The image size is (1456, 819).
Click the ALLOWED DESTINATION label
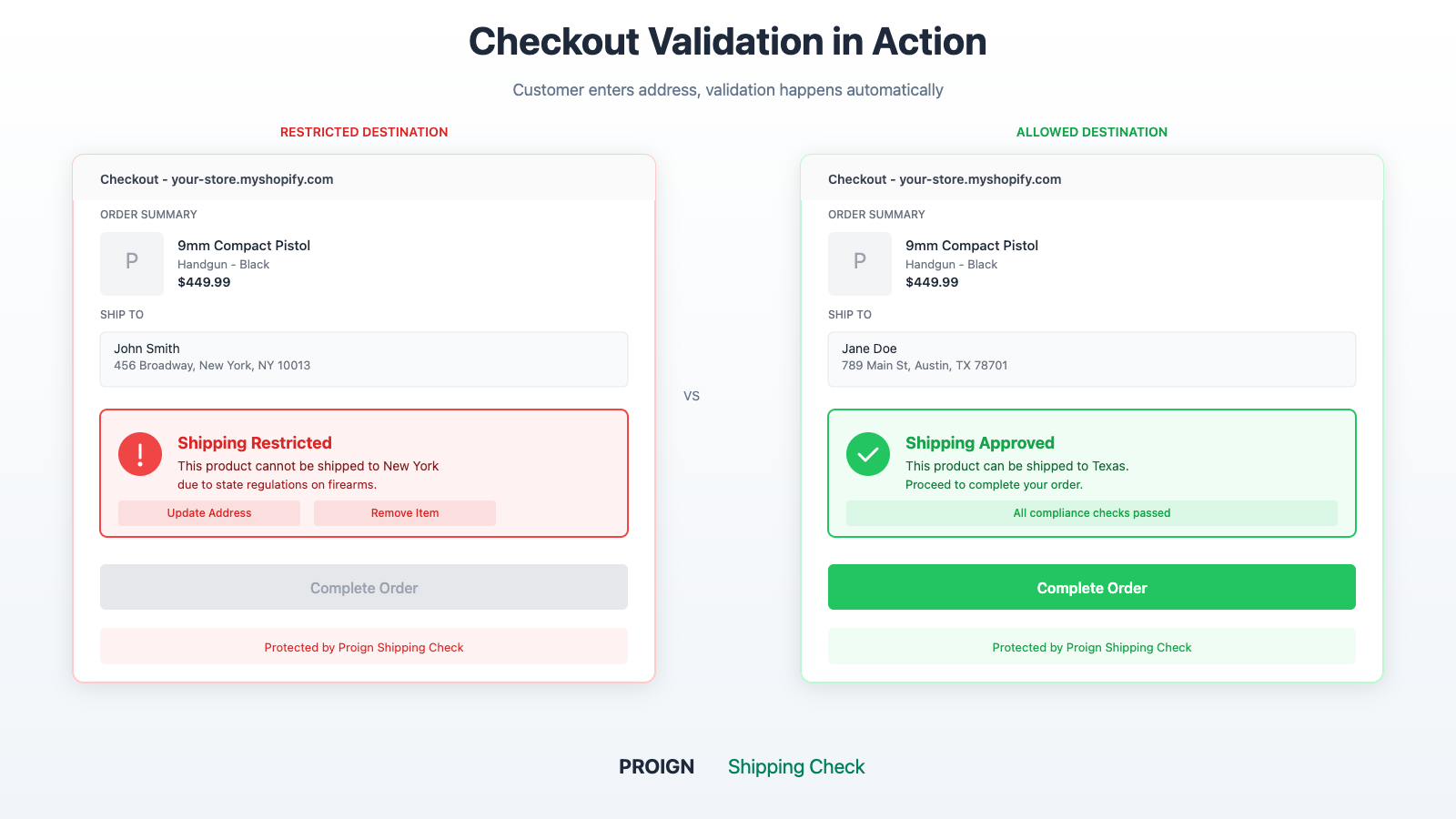1092,131
